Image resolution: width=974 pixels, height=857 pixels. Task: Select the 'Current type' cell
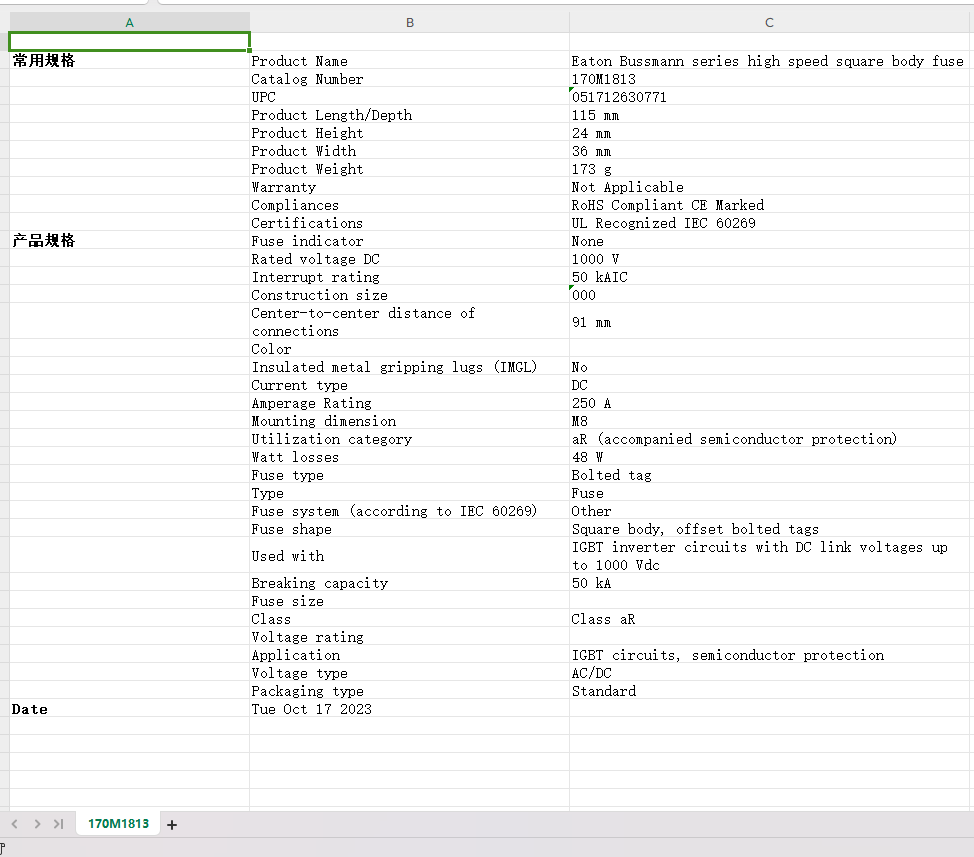coord(409,384)
